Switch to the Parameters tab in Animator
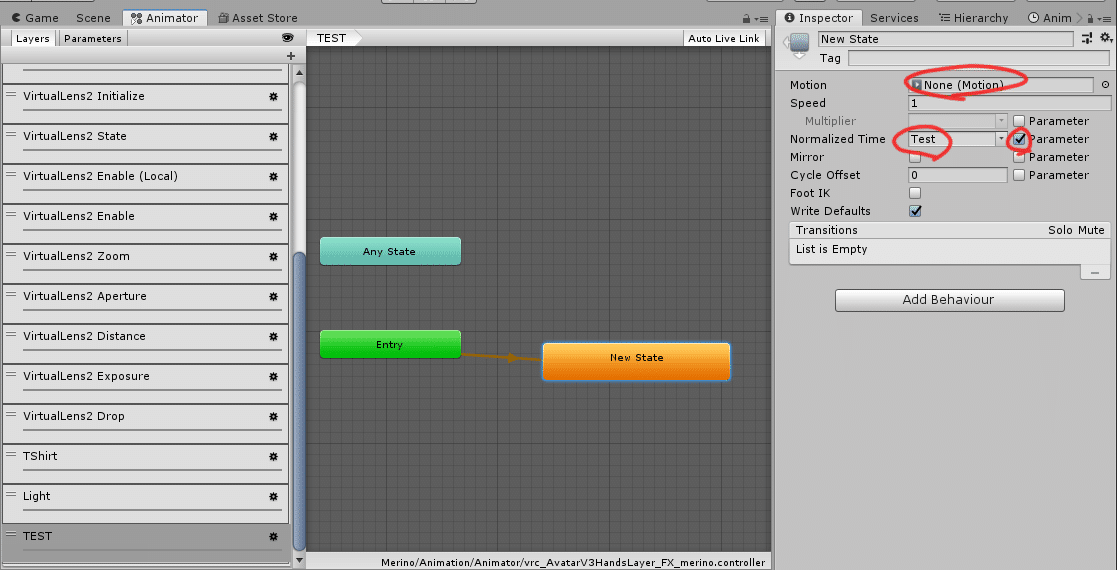The width and height of the screenshot is (1117, 570). pos(93,38)
